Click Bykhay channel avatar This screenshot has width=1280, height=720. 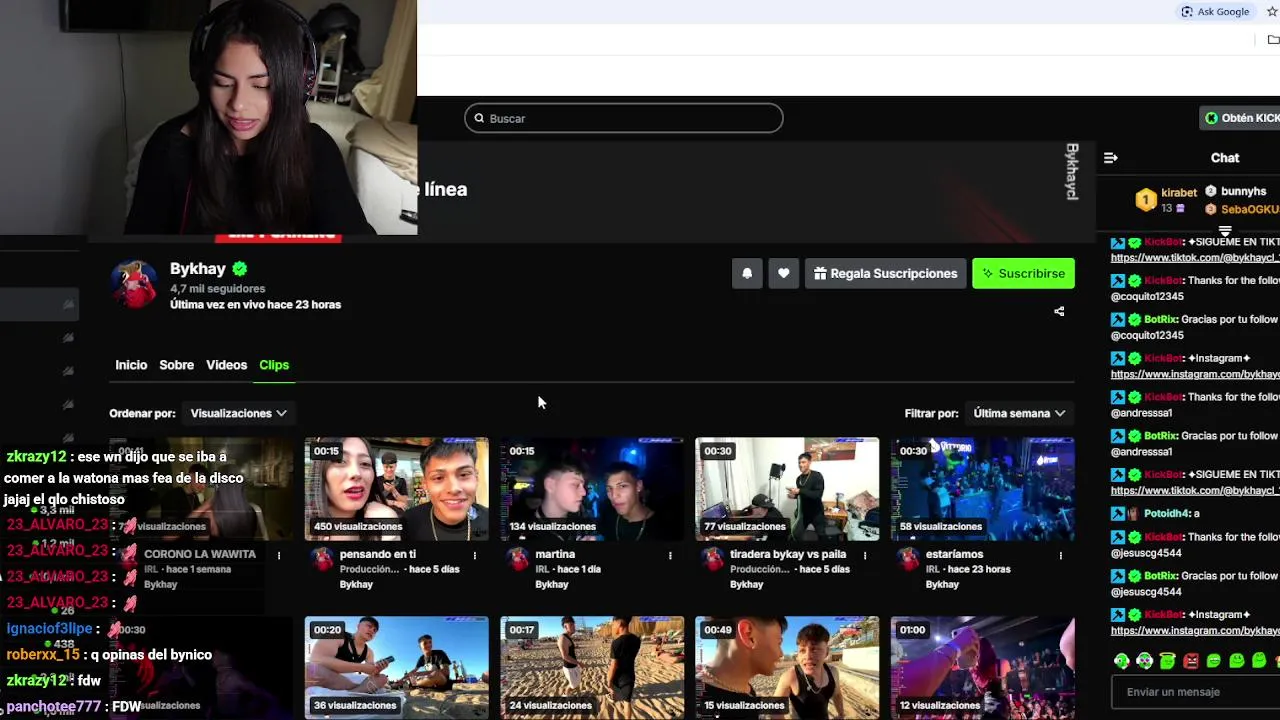pyautogui.click(x=133, y=285)
